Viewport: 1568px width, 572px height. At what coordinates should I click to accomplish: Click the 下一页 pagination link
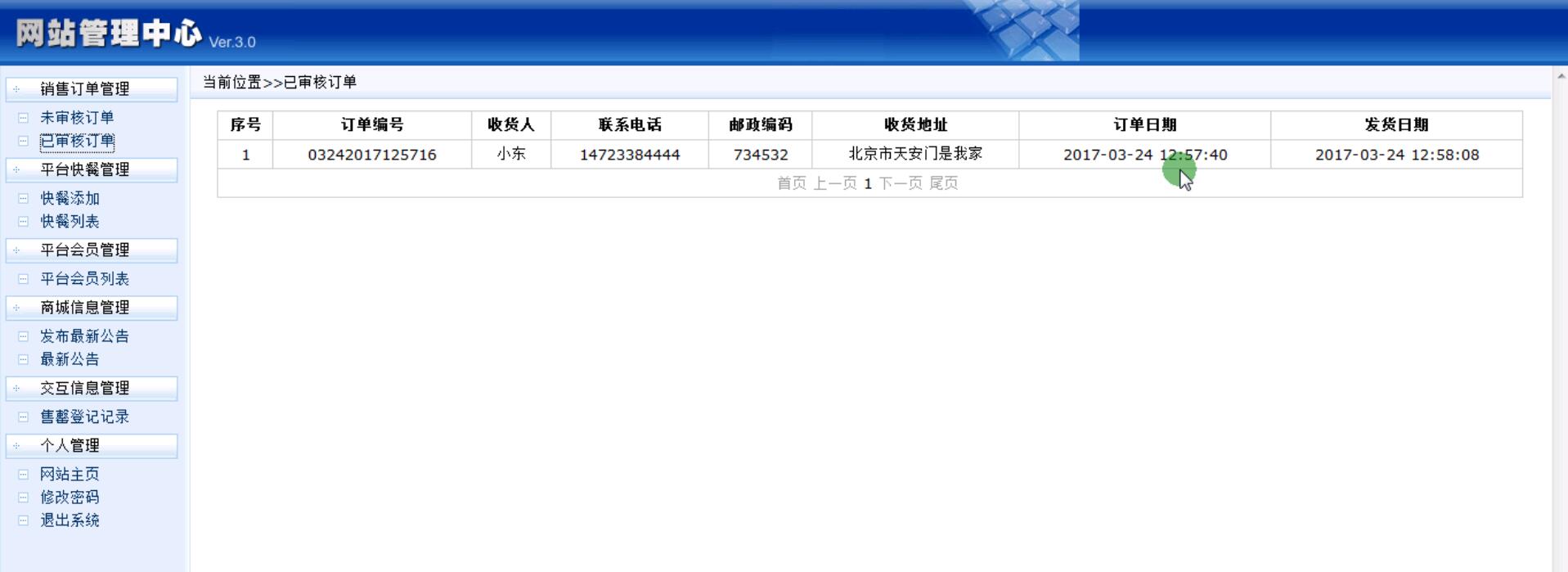[901, 183]
